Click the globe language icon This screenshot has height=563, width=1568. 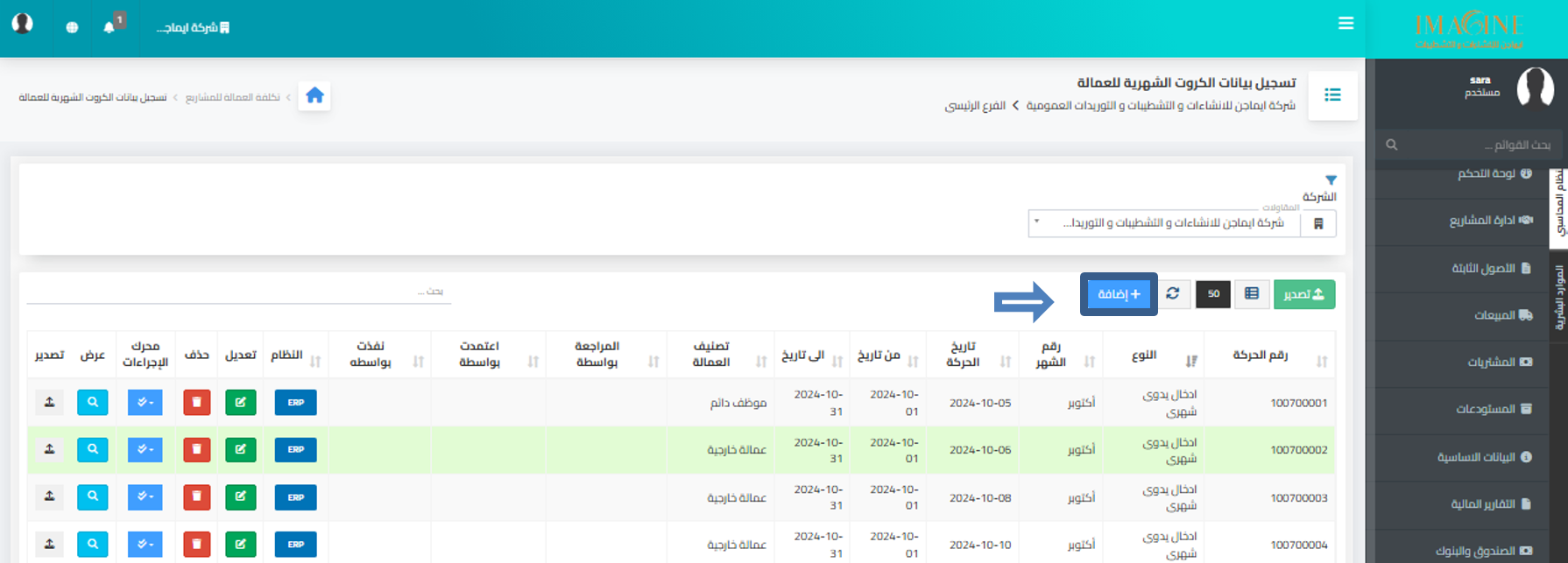(x=72, y=27)
